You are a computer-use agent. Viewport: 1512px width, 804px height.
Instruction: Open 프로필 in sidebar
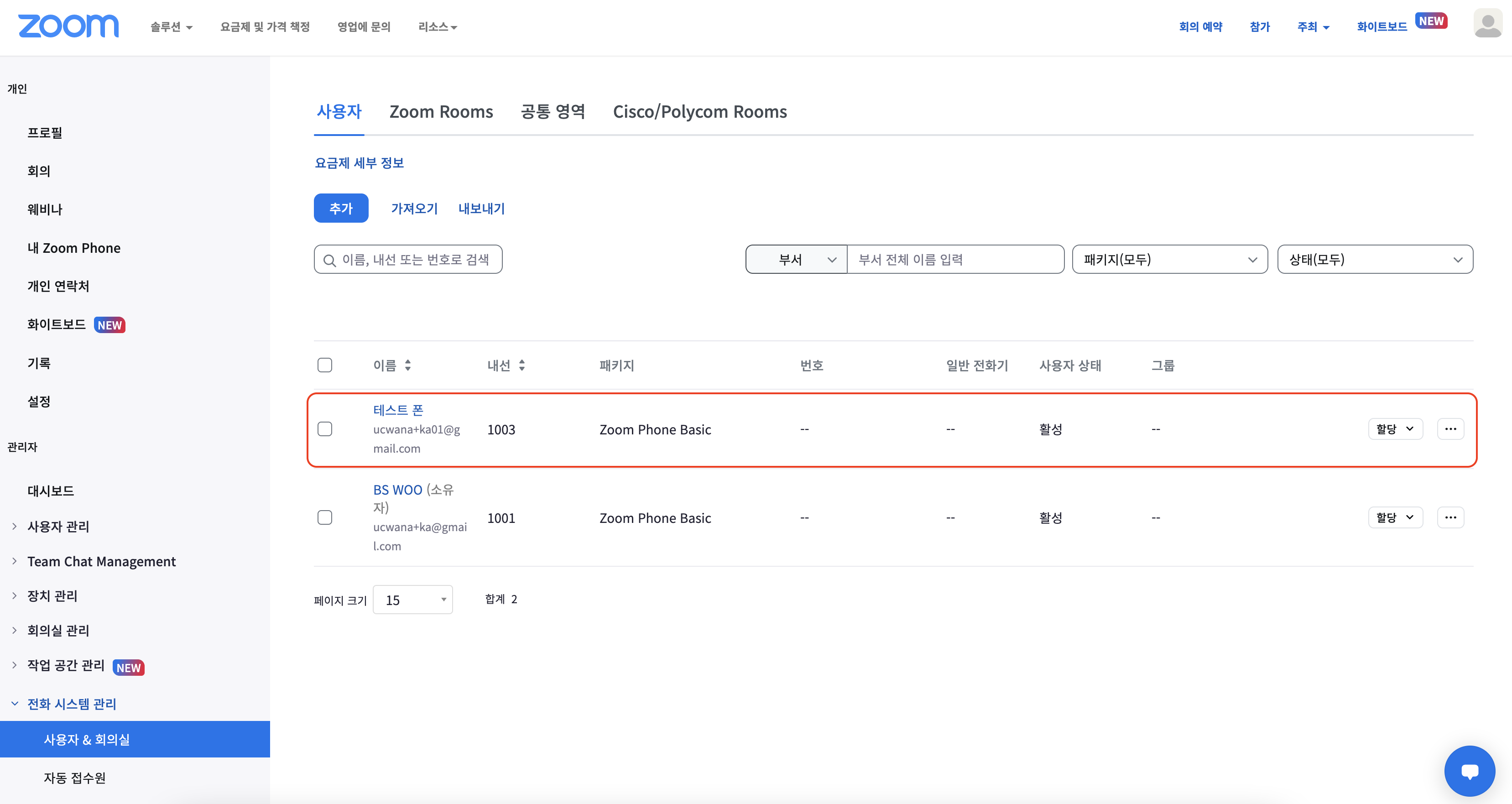tap(45, 133)
